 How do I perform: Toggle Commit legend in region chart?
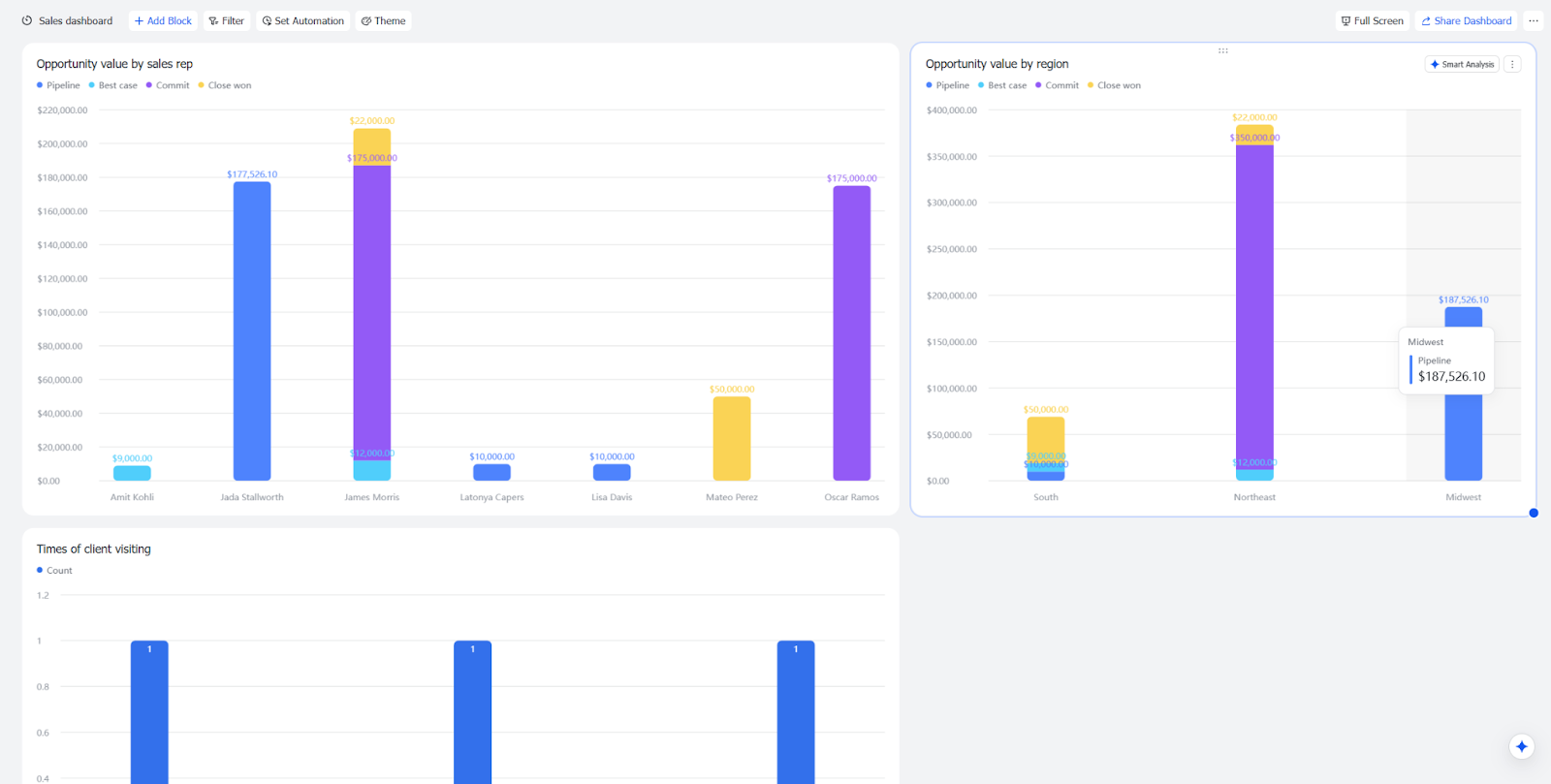click(x=1057, y=85)
